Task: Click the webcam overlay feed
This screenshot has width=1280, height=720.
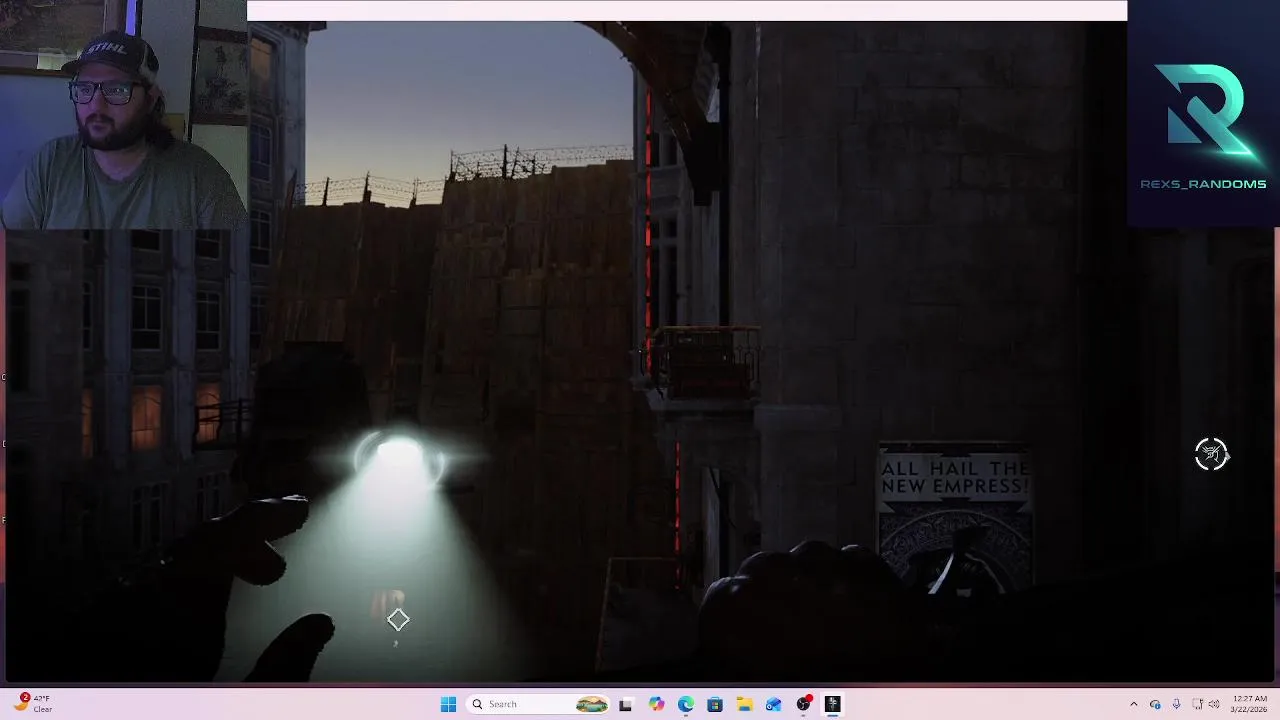Action: (124, 115)
